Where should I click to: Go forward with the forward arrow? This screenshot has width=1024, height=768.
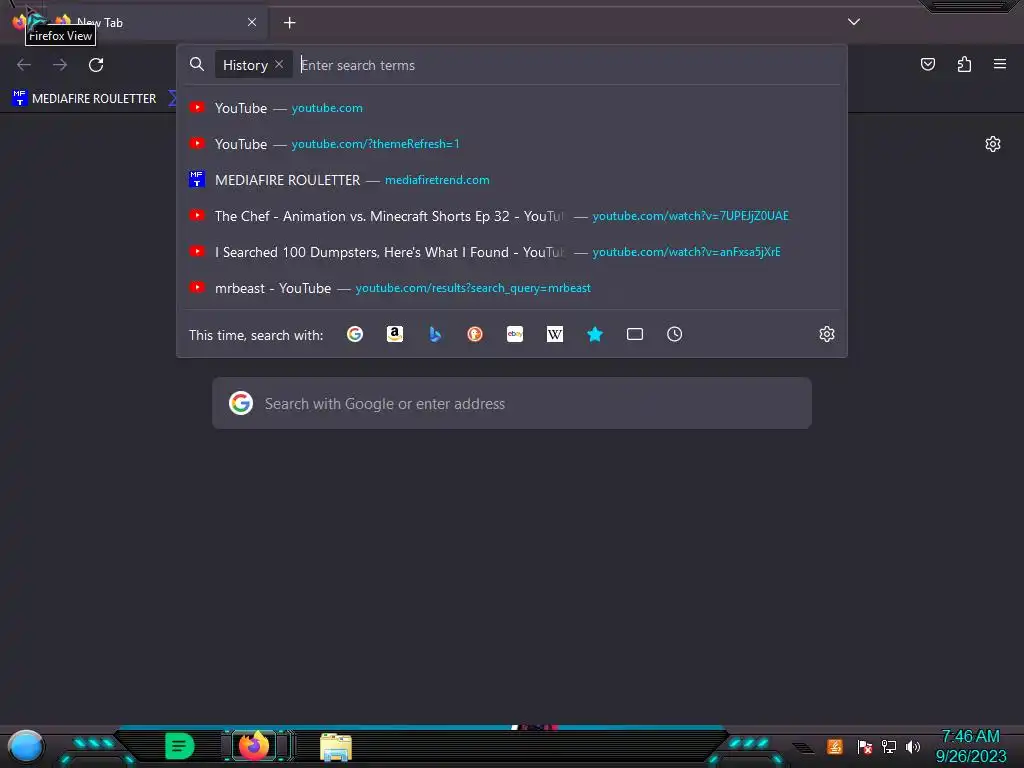[x=60, y=65]
